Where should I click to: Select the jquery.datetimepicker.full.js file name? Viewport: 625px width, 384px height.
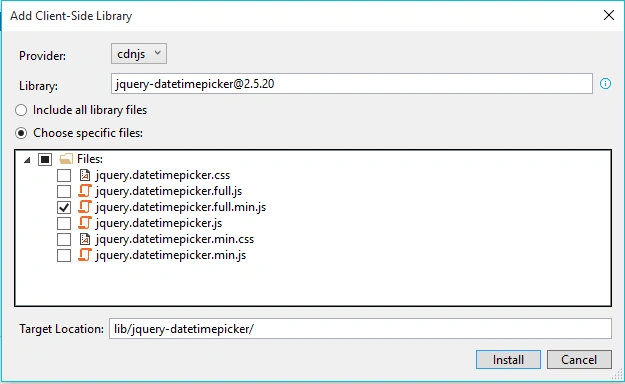pos(169,191)
